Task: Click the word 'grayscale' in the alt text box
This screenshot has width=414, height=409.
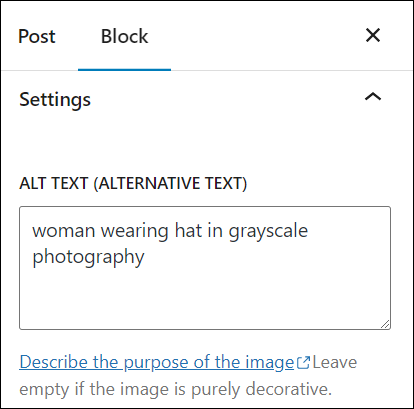Action: (x=268, y=231)
